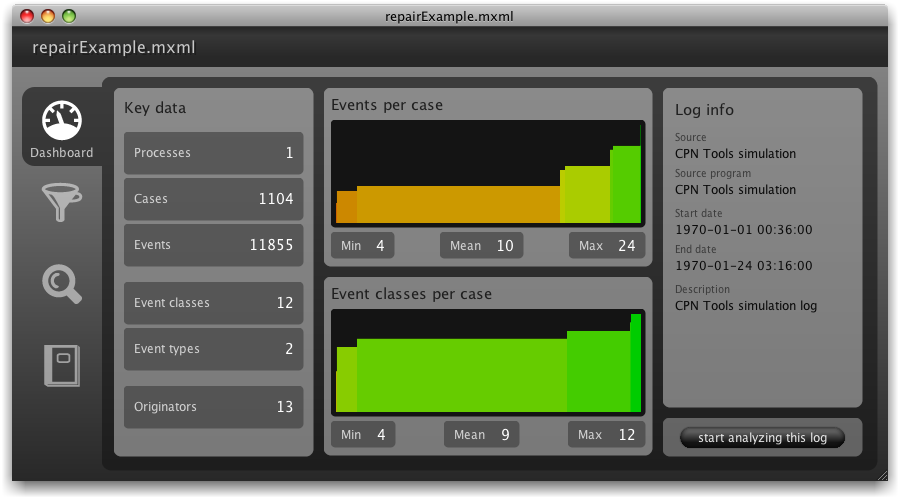Select the Event types tile

213,349
